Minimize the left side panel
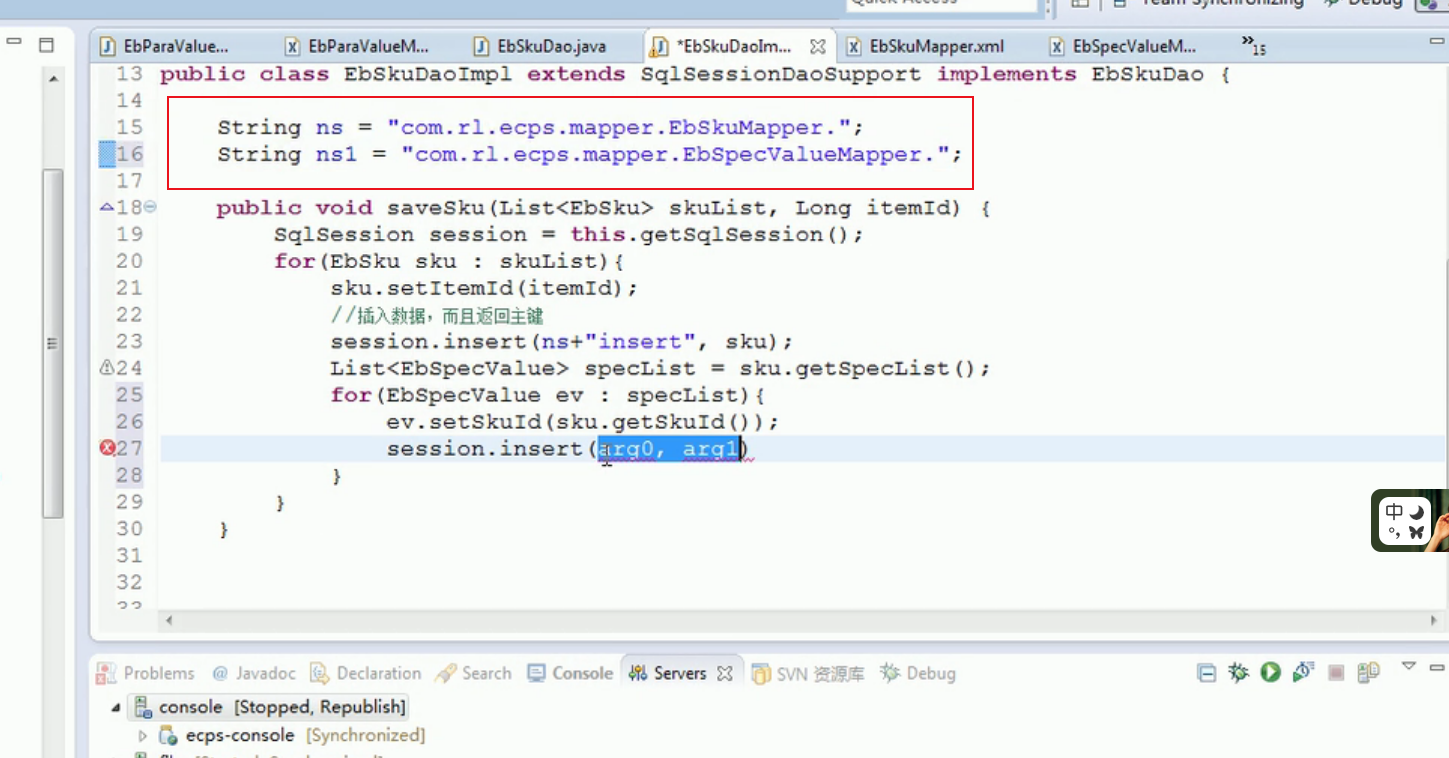The height and width of the screenshot is (758, 1449). pyautogui.click(x=13, y=43)
